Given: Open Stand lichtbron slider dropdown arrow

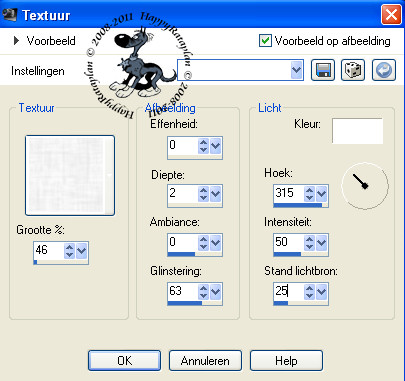Looking at the screenshot, I should (322, 292).
